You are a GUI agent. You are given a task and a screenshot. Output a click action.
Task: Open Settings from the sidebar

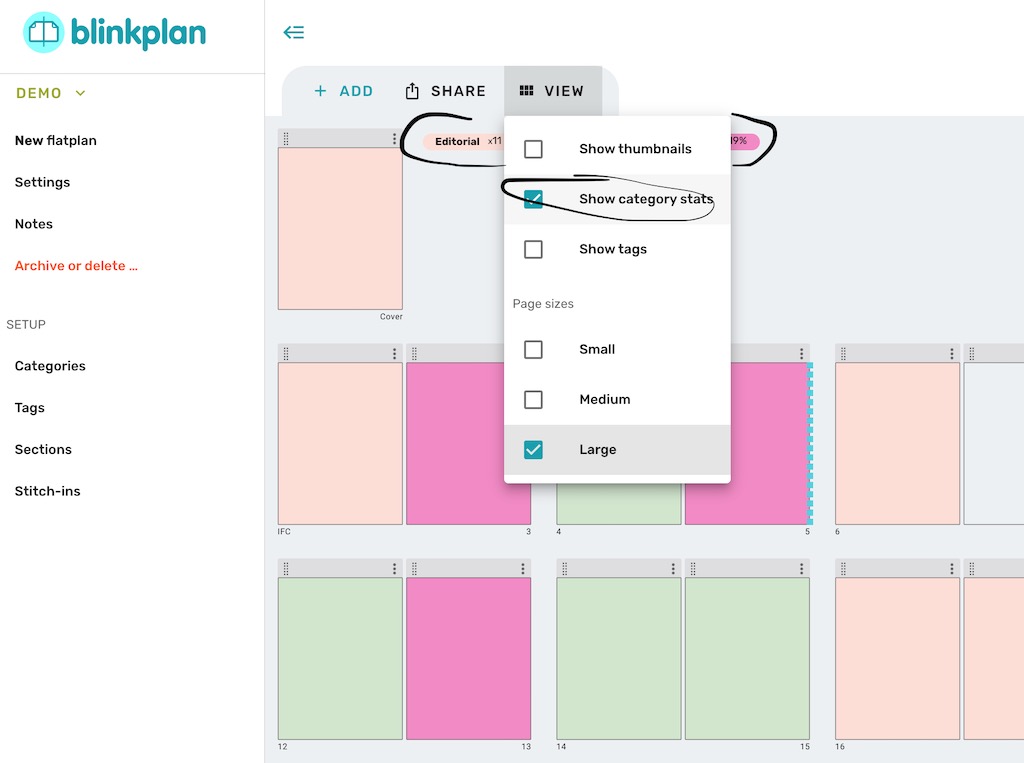tap(42, 182)
